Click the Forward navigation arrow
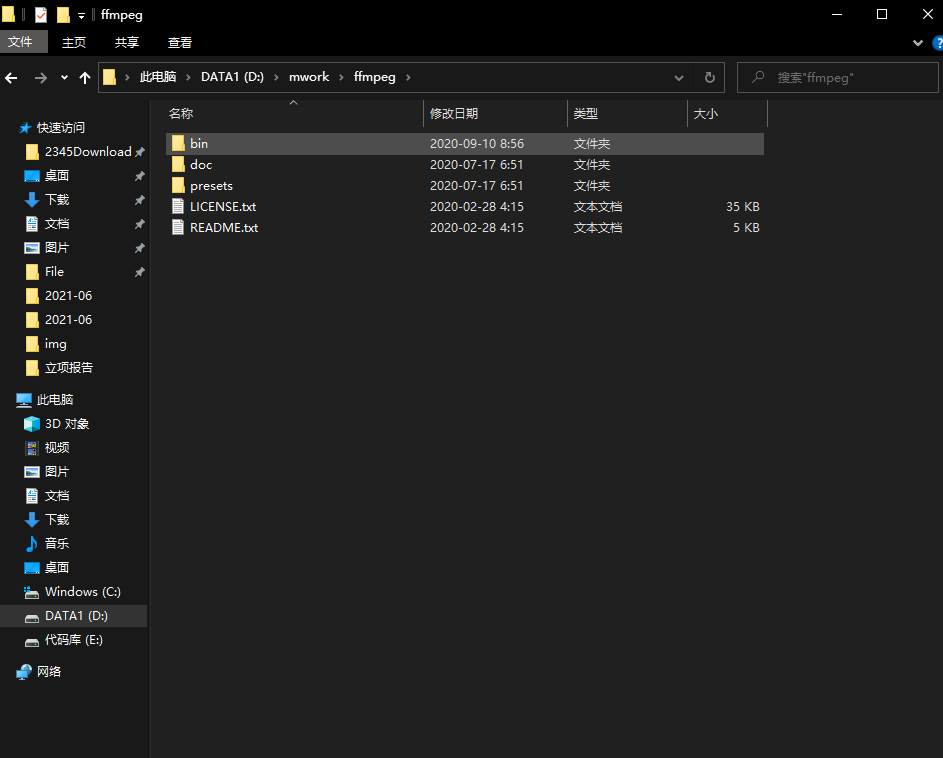Screen dimensions: 943x758 (x=40, y=78)
